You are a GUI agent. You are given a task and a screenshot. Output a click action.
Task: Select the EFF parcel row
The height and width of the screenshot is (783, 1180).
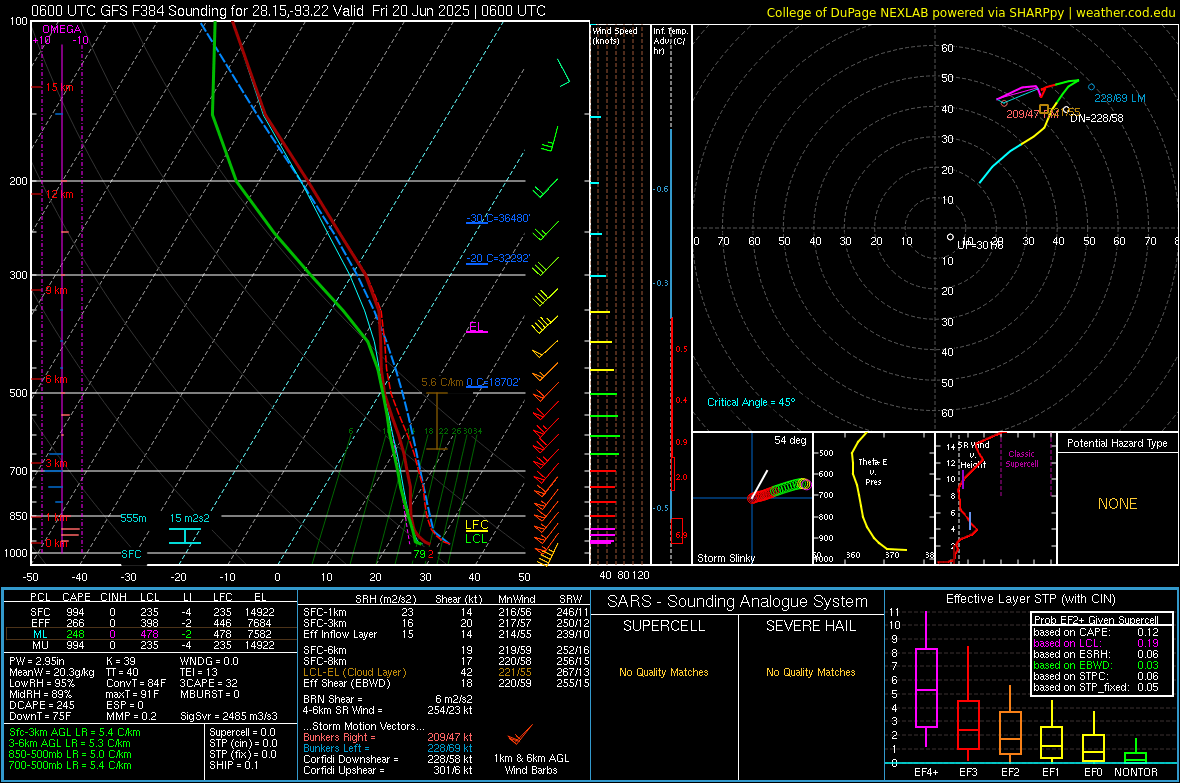click(150, 623)
